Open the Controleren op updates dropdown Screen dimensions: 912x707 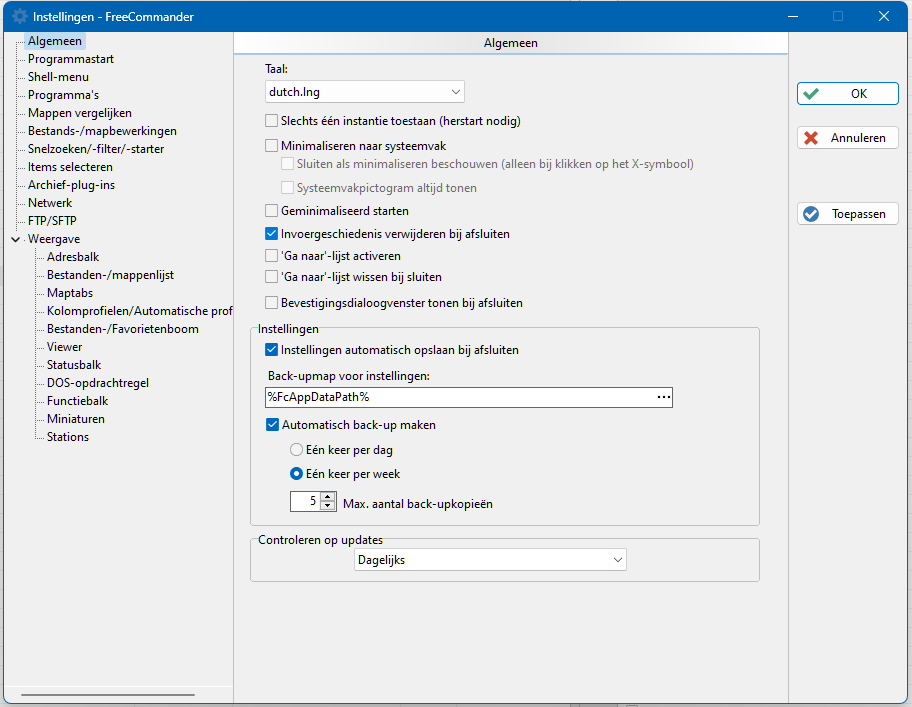[490, 560]
